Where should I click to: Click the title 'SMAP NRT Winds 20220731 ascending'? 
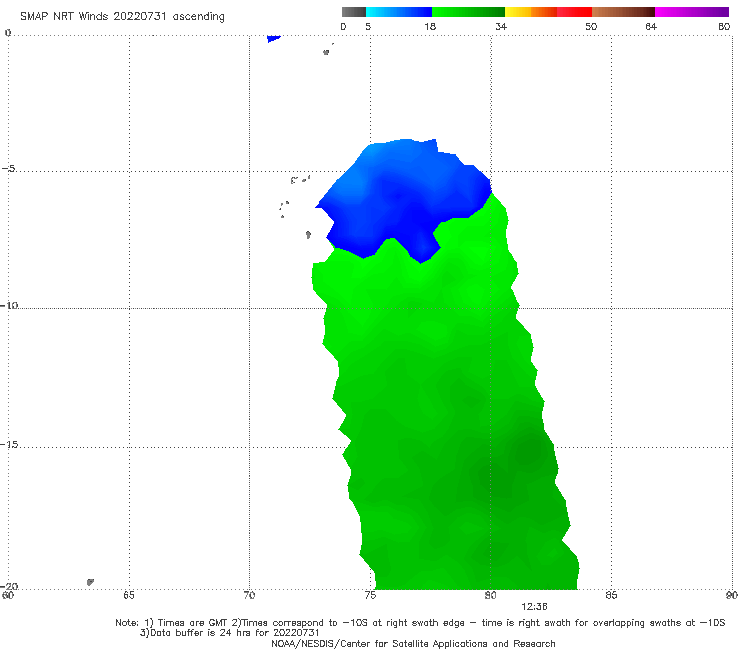[x=122, y=16]
